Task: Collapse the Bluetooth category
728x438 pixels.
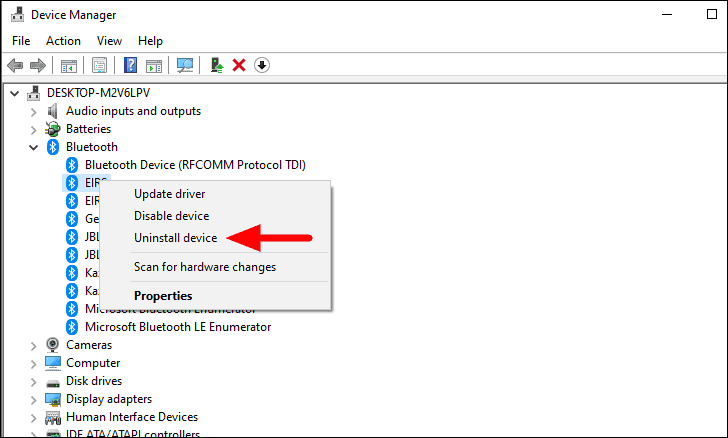Action: (33, 148)
